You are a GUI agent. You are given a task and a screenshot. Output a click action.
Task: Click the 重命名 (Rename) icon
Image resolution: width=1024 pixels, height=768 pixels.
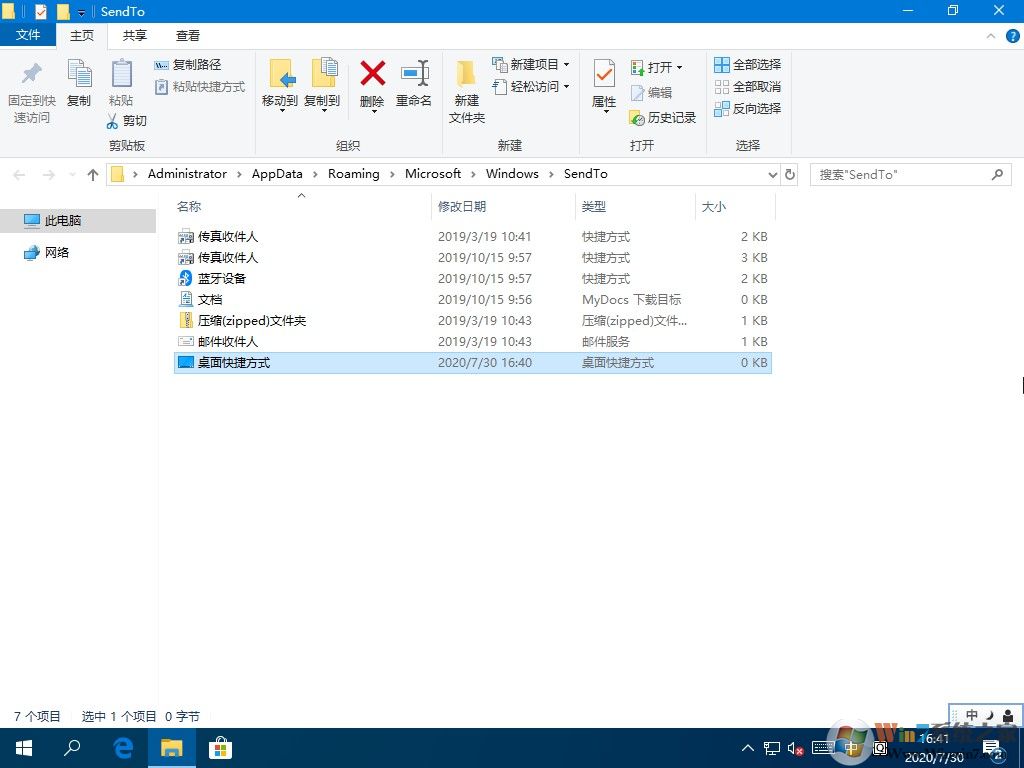pos(414,85)
